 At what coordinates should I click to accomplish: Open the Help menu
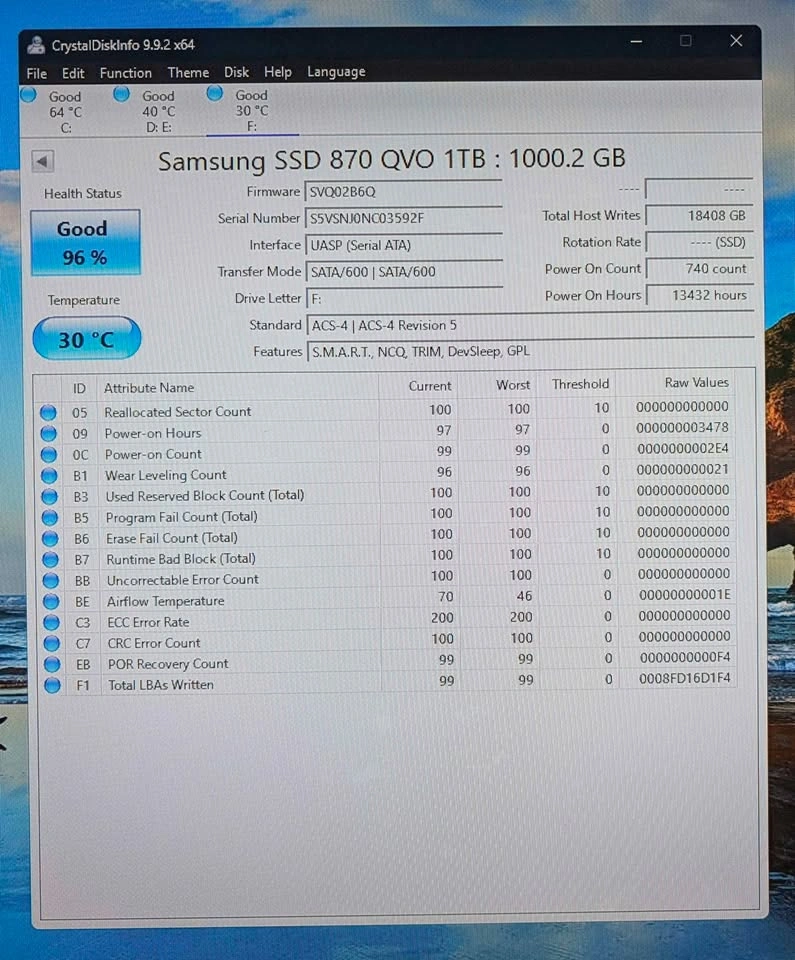[277, 72]
